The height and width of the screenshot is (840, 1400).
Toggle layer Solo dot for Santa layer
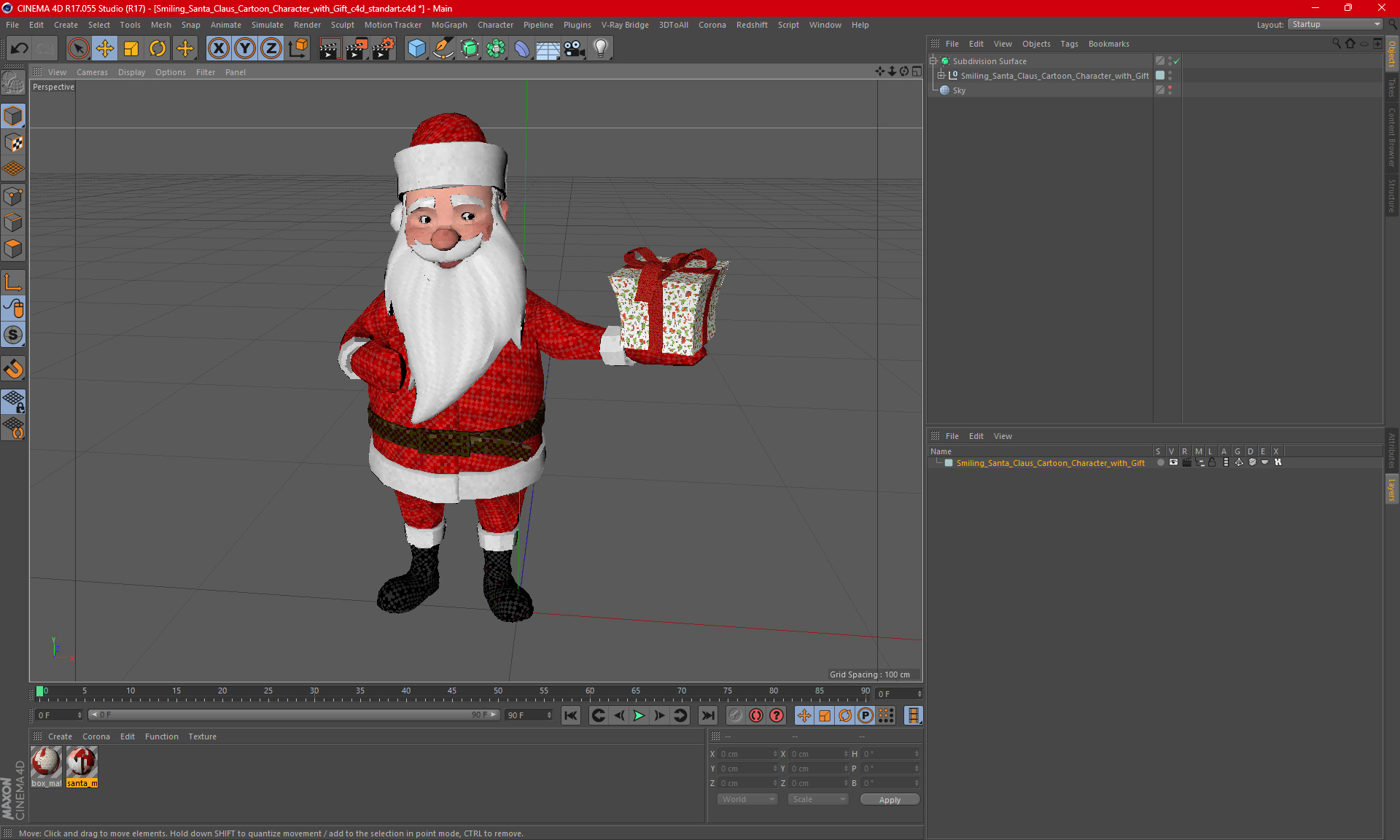(1160, 462)
